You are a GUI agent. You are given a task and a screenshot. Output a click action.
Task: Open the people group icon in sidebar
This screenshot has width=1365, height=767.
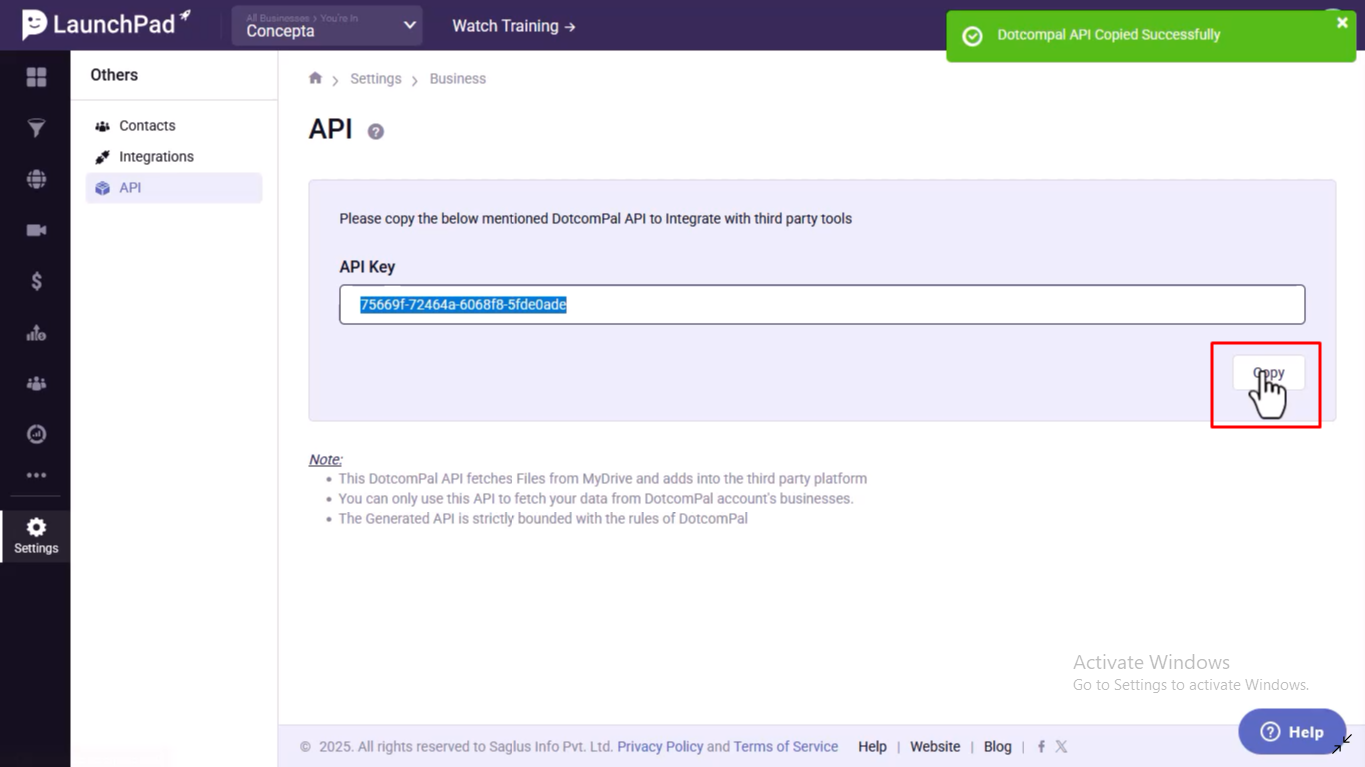[x=36, y=384]
